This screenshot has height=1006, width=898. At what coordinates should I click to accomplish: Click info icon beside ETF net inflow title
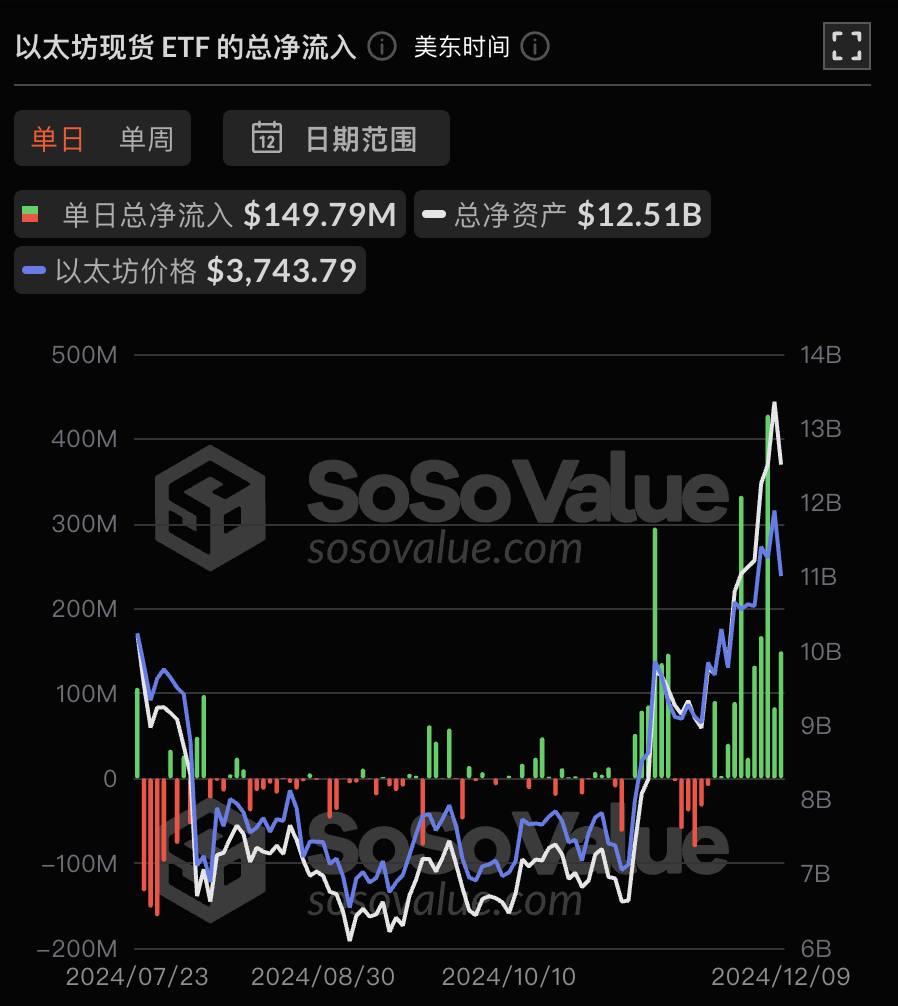pyautogui.click(x=382, y=47)
